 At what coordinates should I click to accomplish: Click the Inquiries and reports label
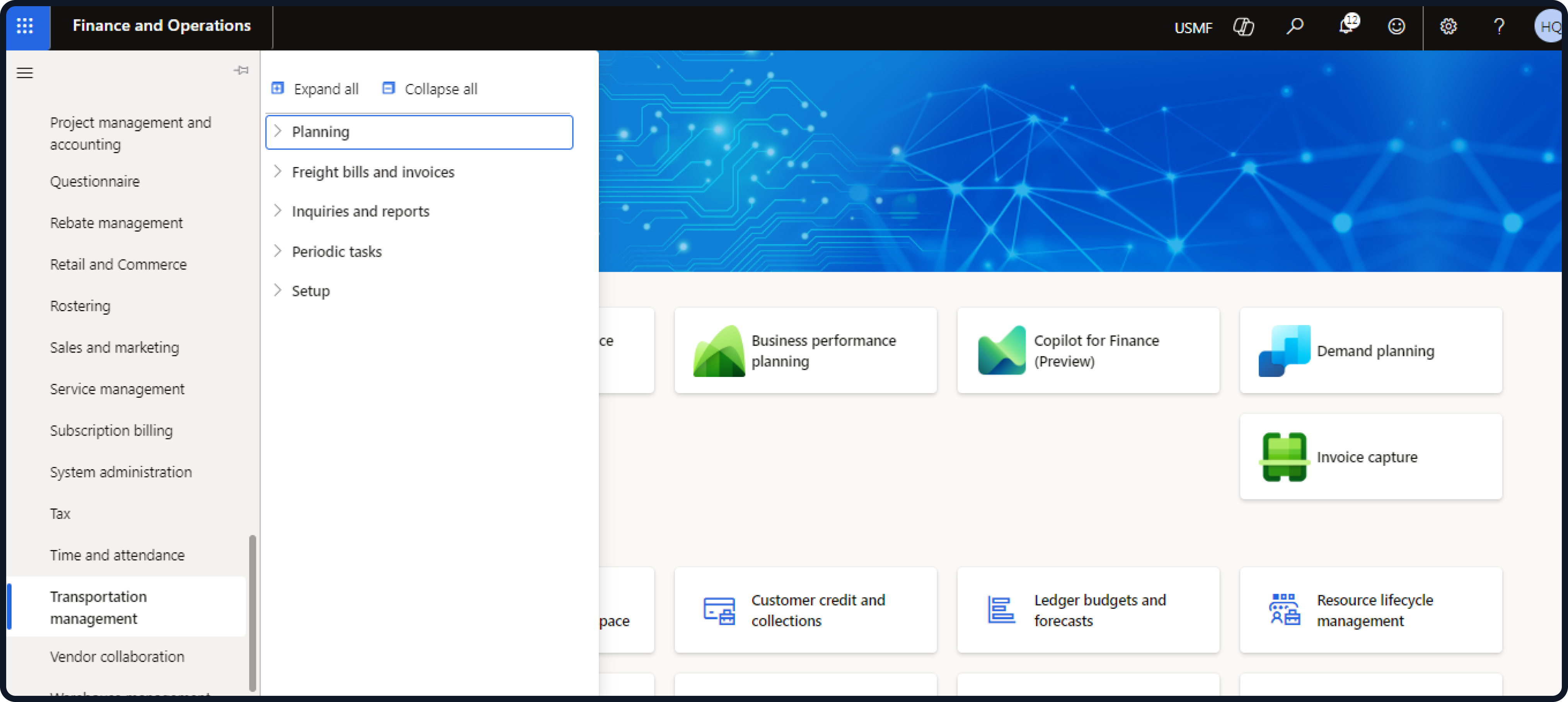coord(360,211)
